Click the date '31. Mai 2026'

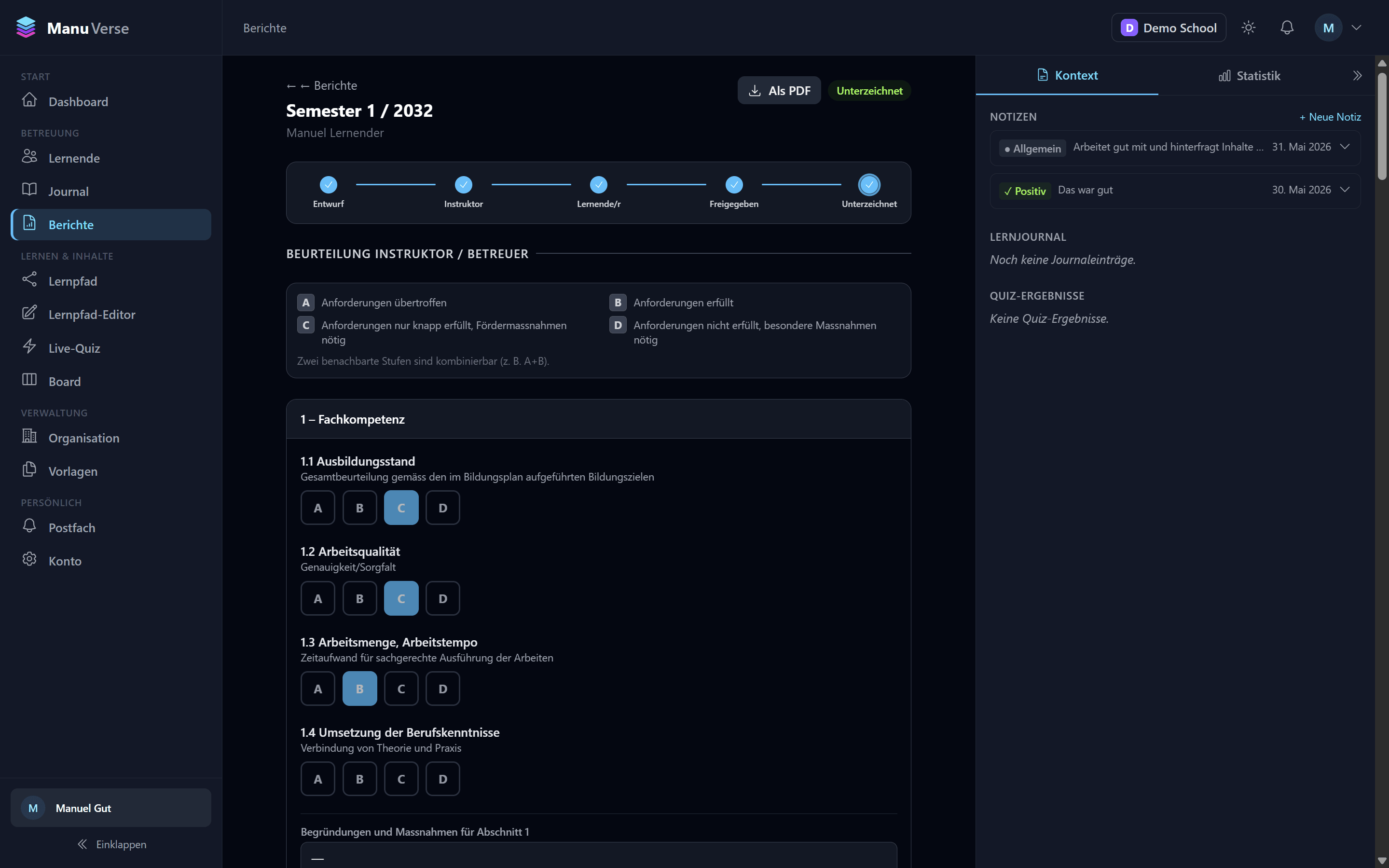(x=1301, y=147)
